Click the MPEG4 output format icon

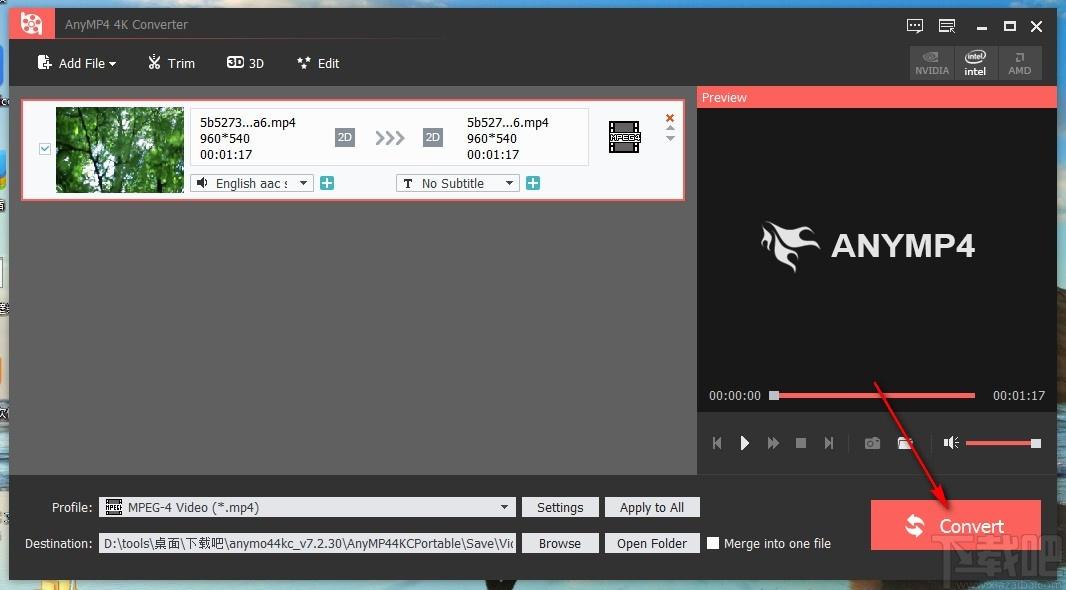(624, 137)
